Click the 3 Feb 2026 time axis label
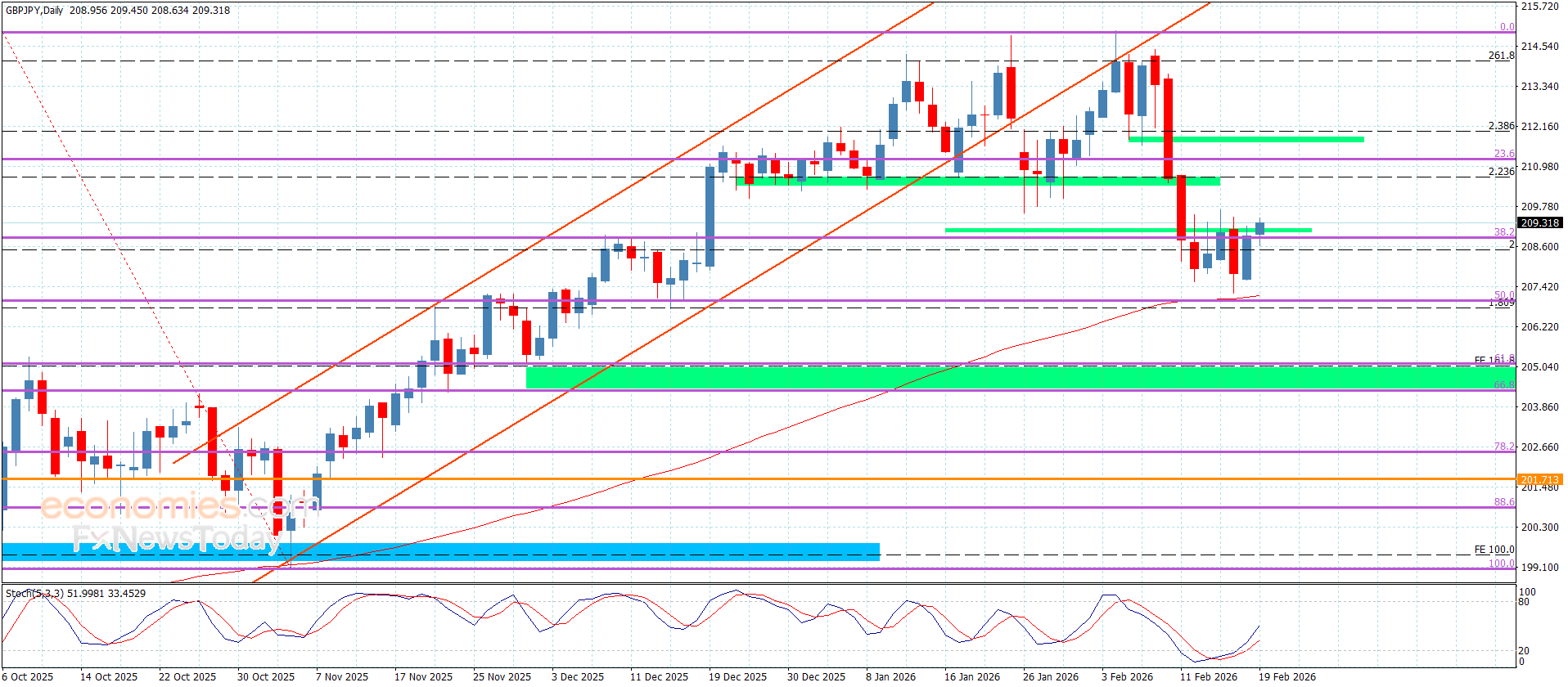Viewport: 1568px width, 687px height. (1127, 676)
